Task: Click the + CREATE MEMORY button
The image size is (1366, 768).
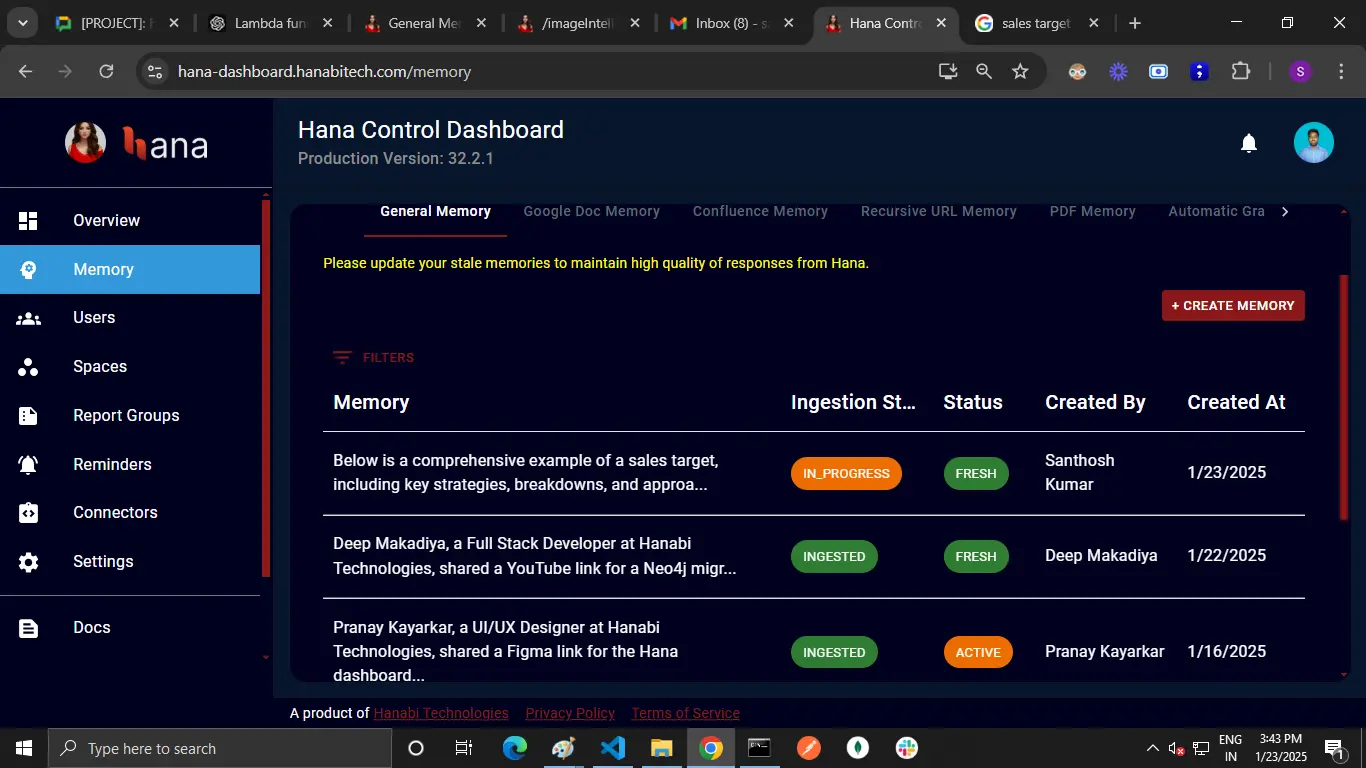Action: (x=1233, y=306)
